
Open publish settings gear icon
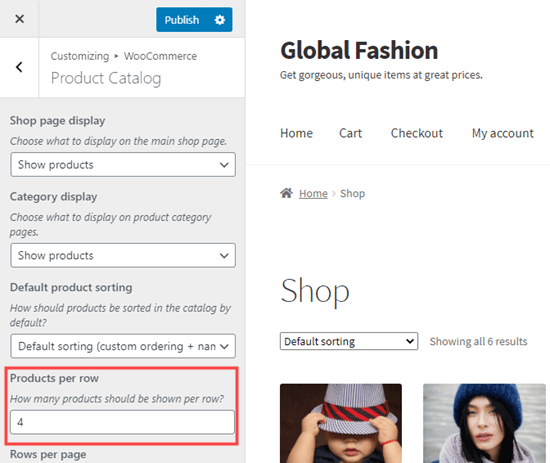click(x=220, y=20)
